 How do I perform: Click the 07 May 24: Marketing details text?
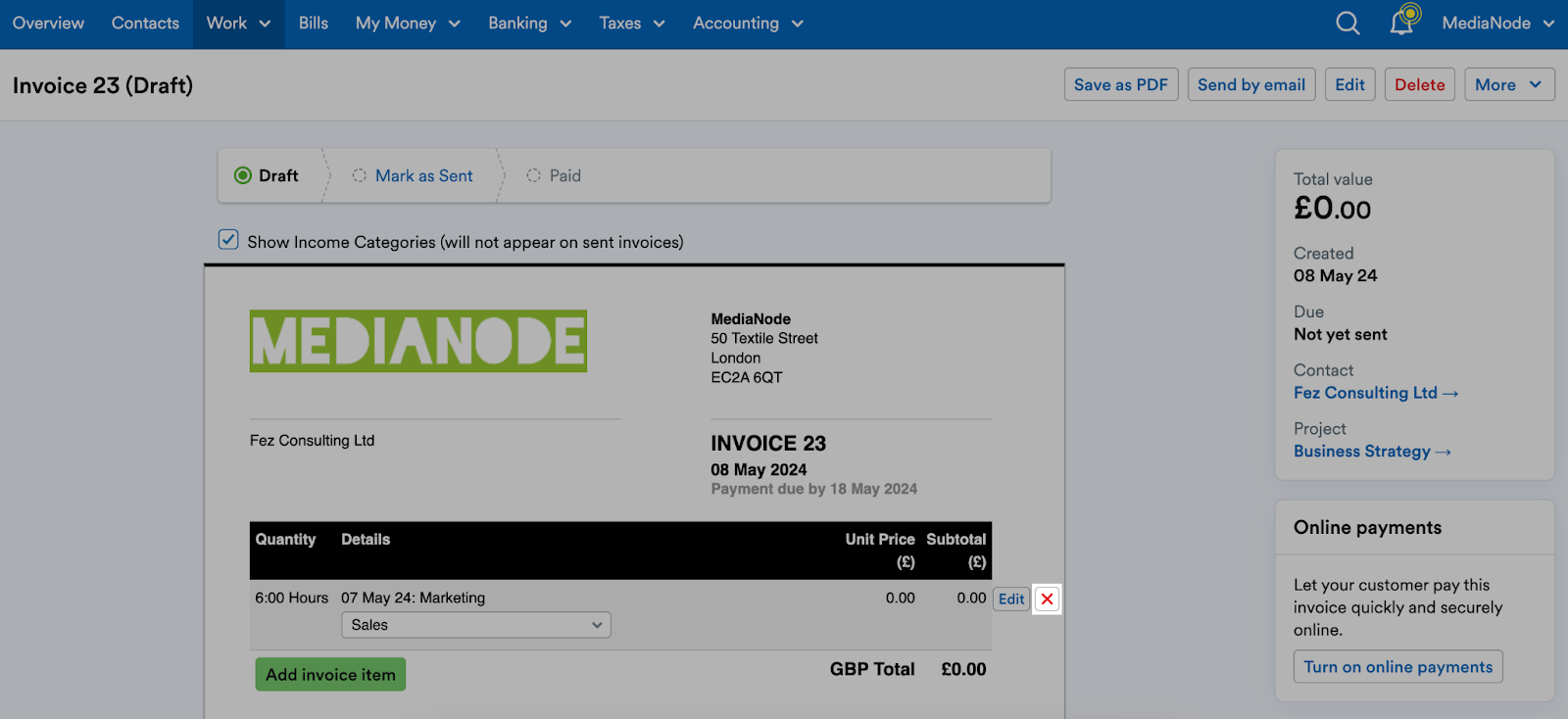click(x=413, y=598)
